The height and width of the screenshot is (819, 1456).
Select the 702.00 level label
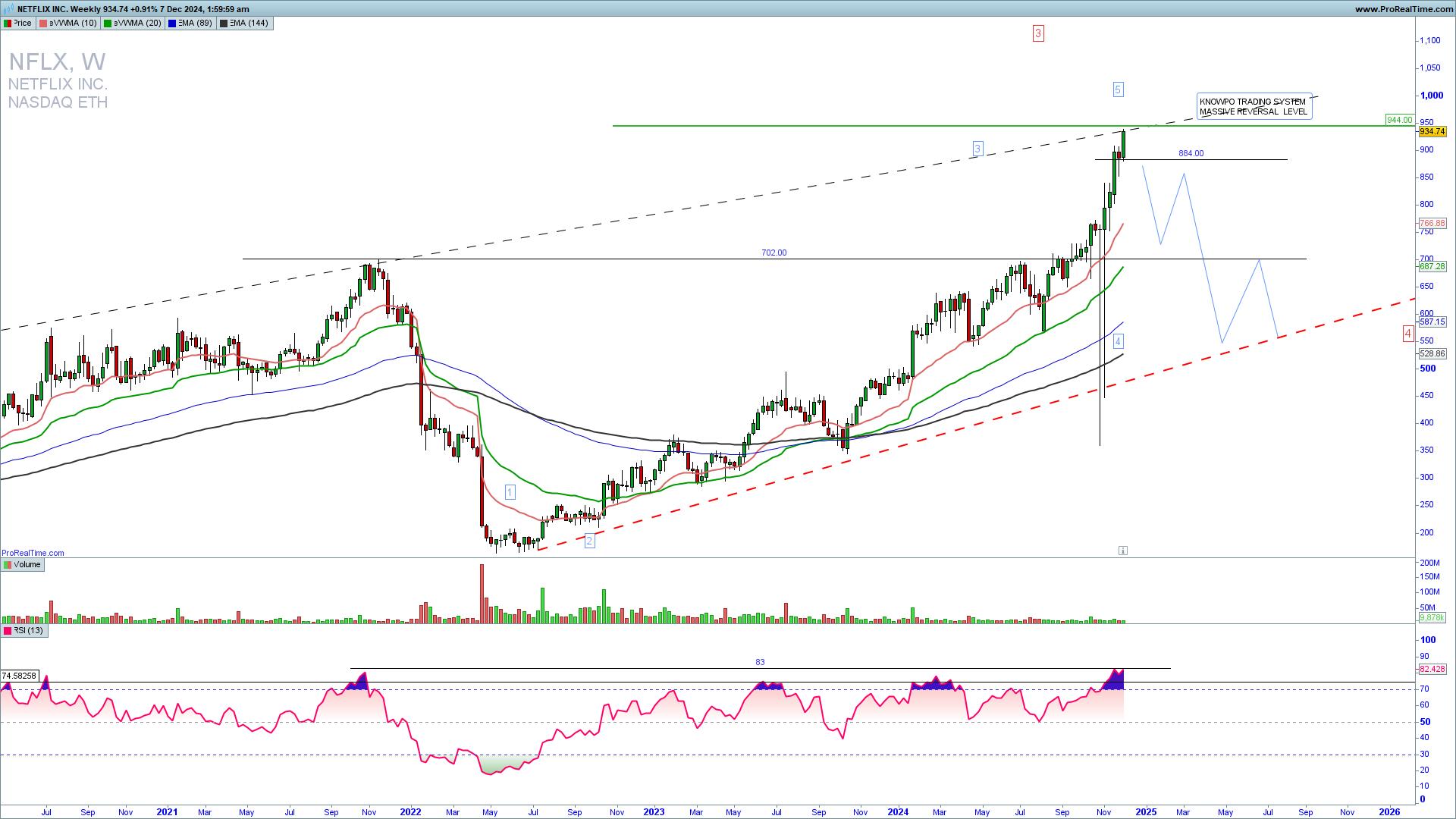point(774,253)
